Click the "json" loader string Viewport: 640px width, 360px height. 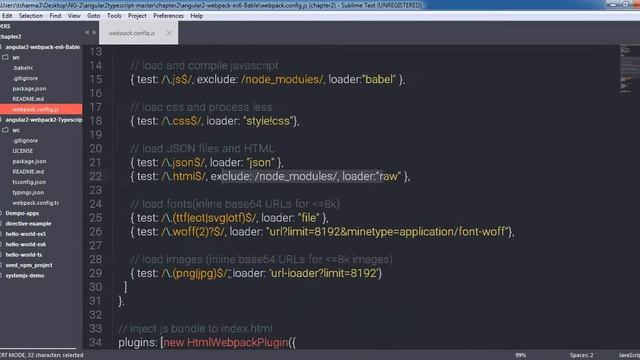[260, 162]
